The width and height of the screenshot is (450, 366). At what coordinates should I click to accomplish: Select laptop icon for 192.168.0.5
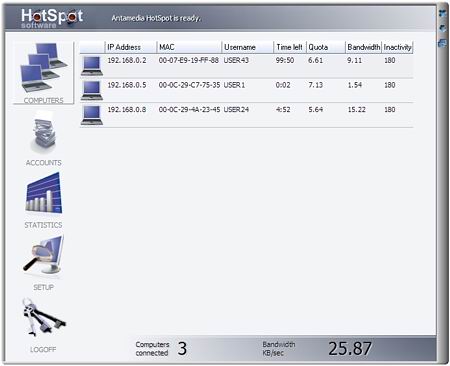[x=92, y=91]
